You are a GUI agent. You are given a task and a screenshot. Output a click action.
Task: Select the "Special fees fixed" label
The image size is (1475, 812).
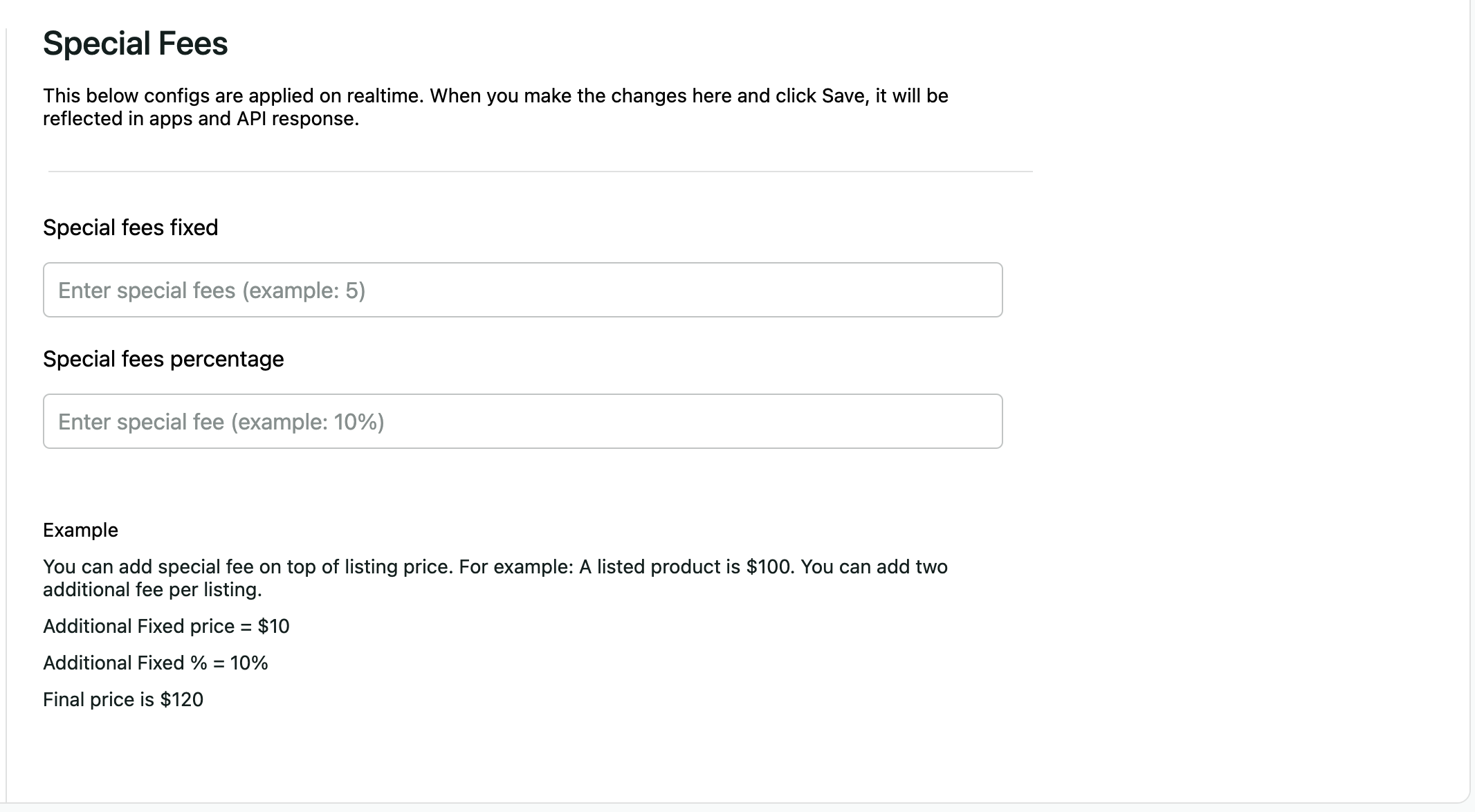click(x=130, y=228)
